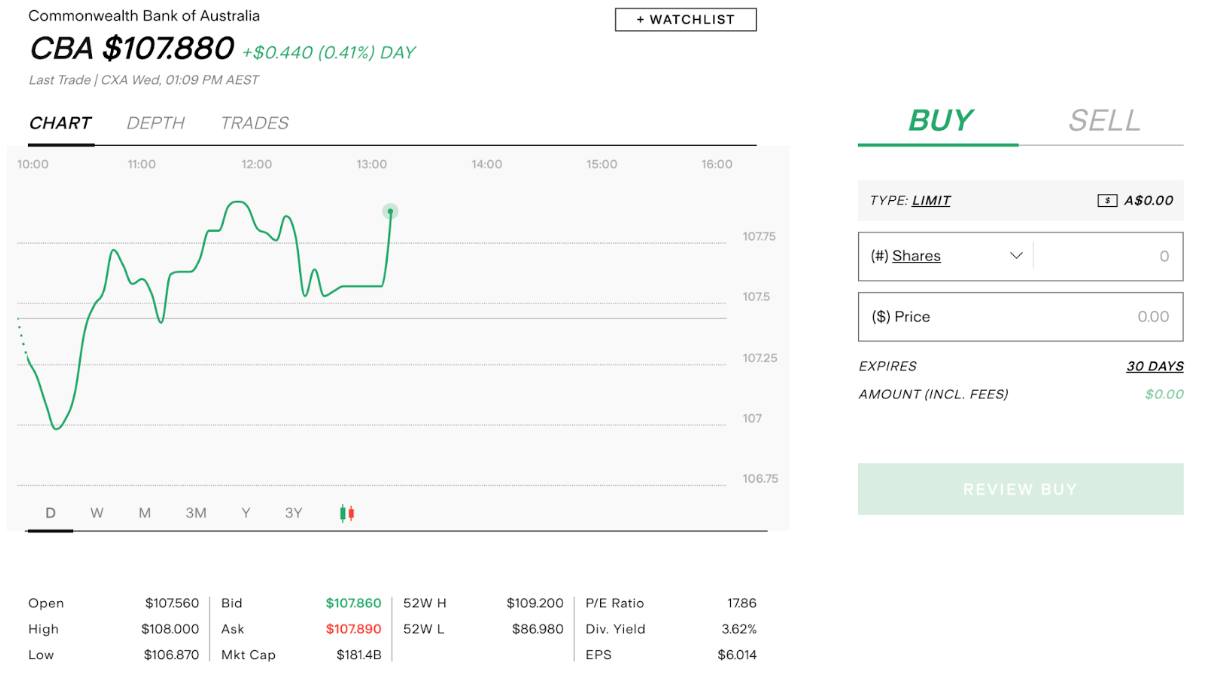Select the D daily chart range

tap(50, 513)
